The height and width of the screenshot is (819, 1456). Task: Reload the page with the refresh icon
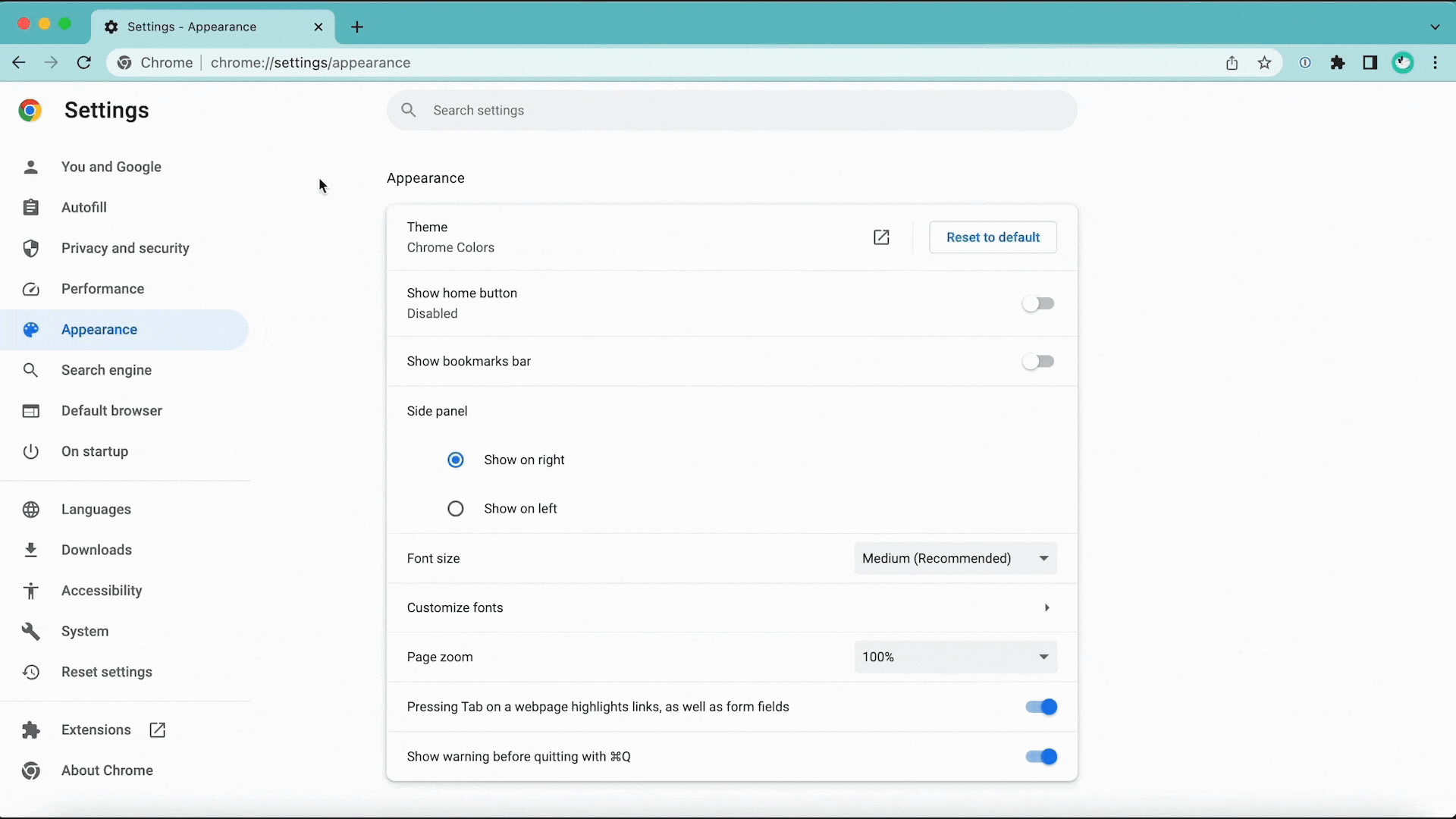coord(84,63)
